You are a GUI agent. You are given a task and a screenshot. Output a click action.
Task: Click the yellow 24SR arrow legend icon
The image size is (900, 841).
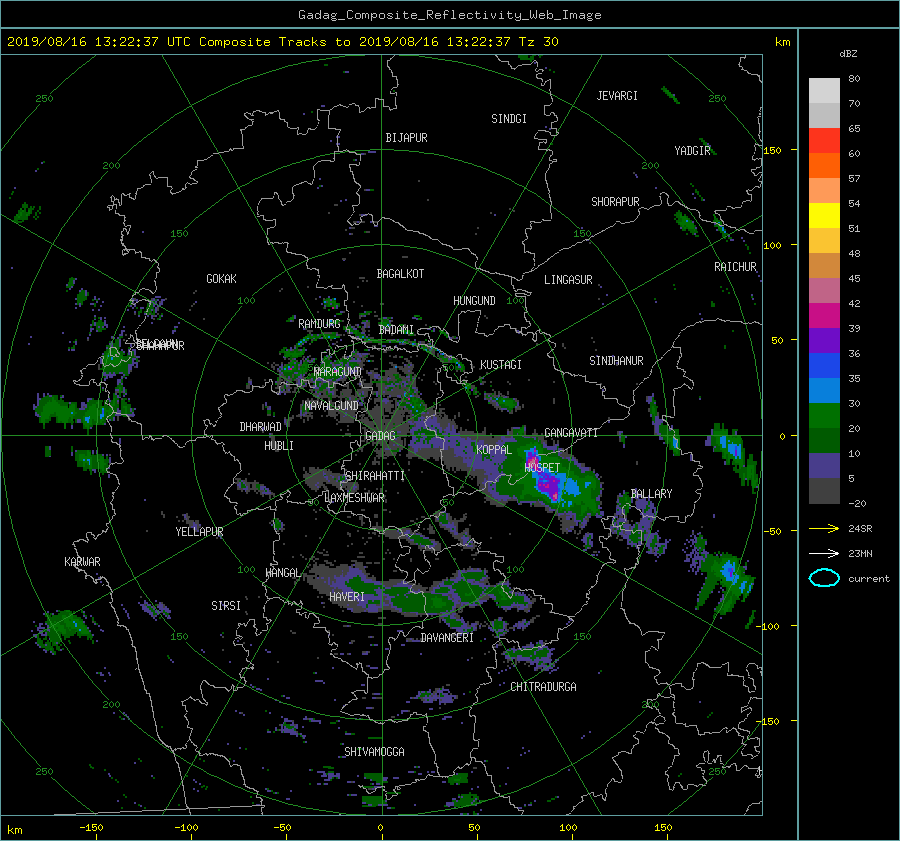click(824, 528)
